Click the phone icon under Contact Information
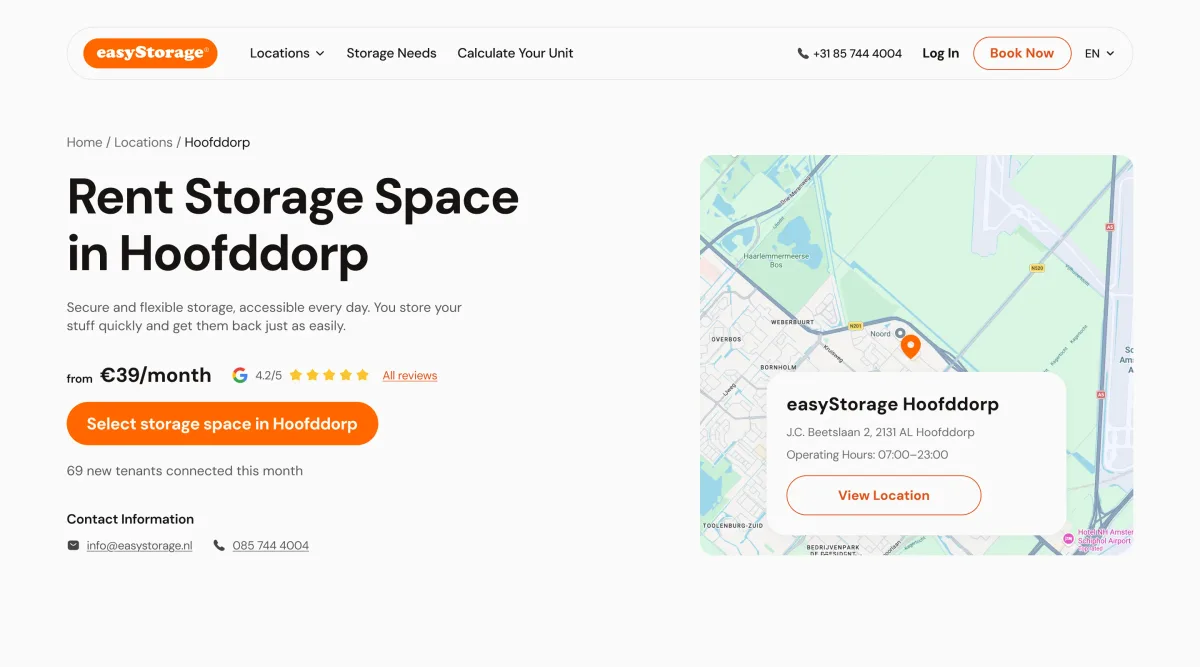This screenshot has height=667, width=1200. pos(219,545)
